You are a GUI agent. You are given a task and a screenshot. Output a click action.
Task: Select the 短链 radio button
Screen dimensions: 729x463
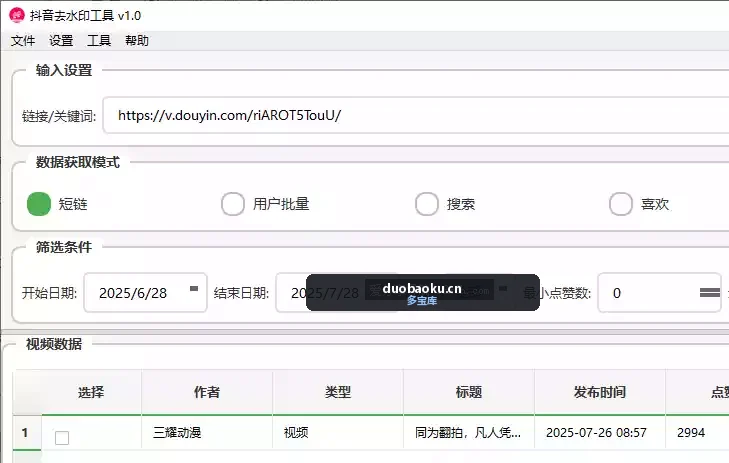[x=39, y=204]
